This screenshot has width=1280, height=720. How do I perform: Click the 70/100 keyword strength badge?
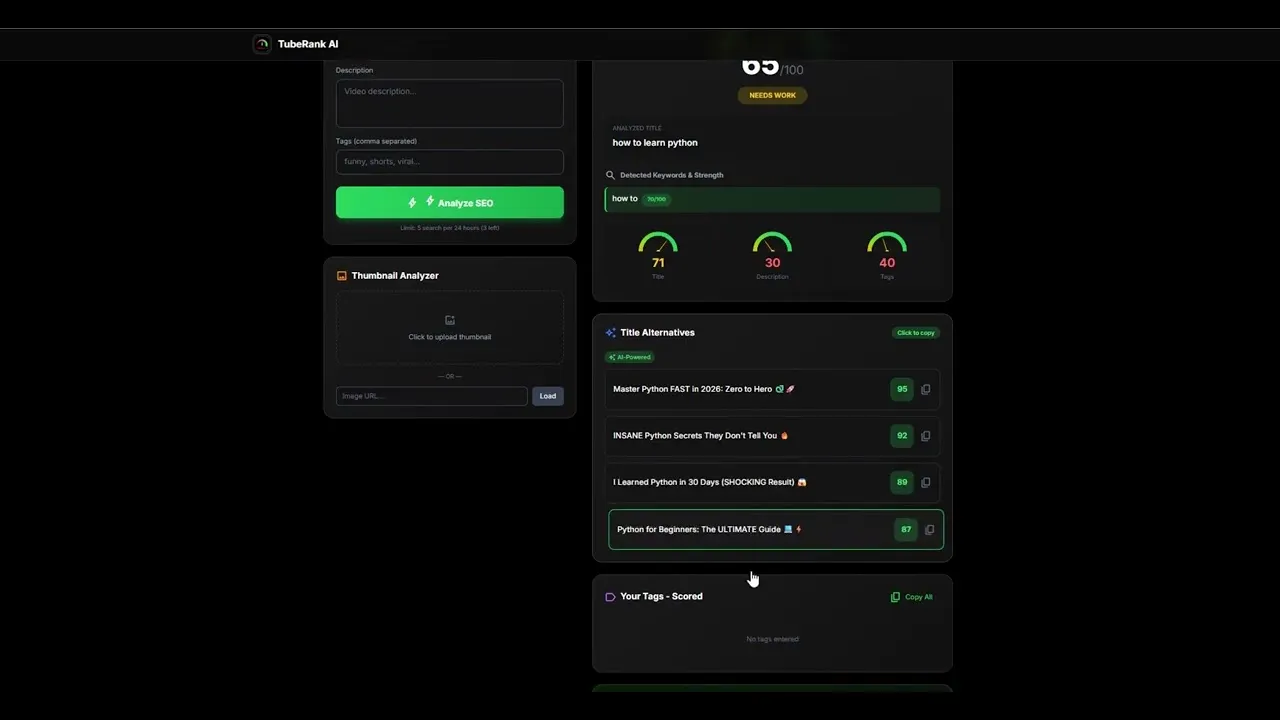point(656,199)
